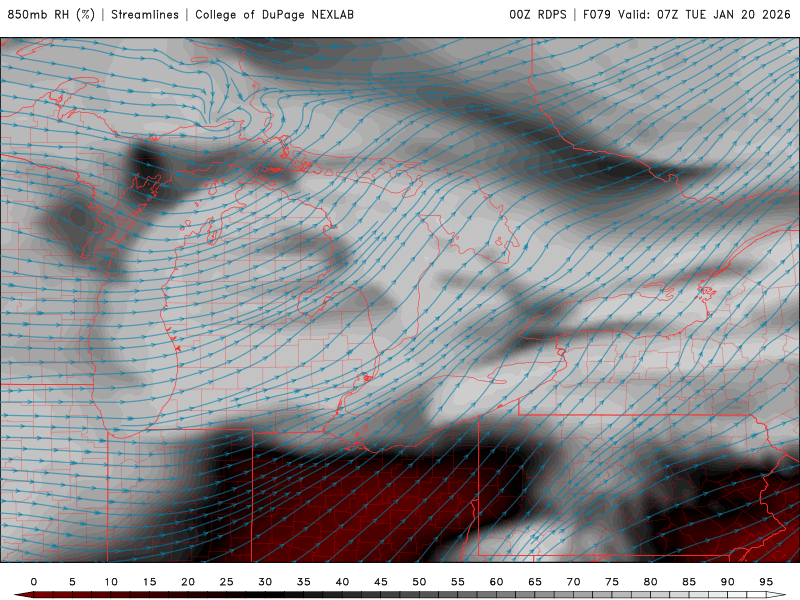800x600 pixels.
Task: Click the legend tick label "20"
Action: [188, 582]
